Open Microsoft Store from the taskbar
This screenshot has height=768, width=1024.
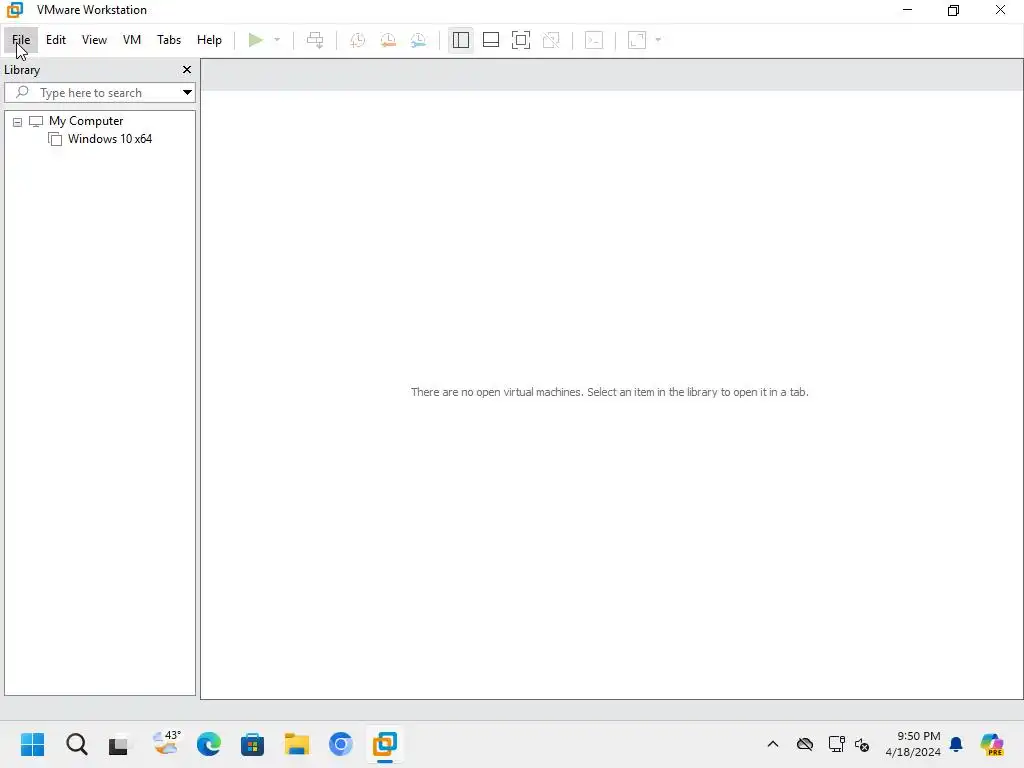252,744
